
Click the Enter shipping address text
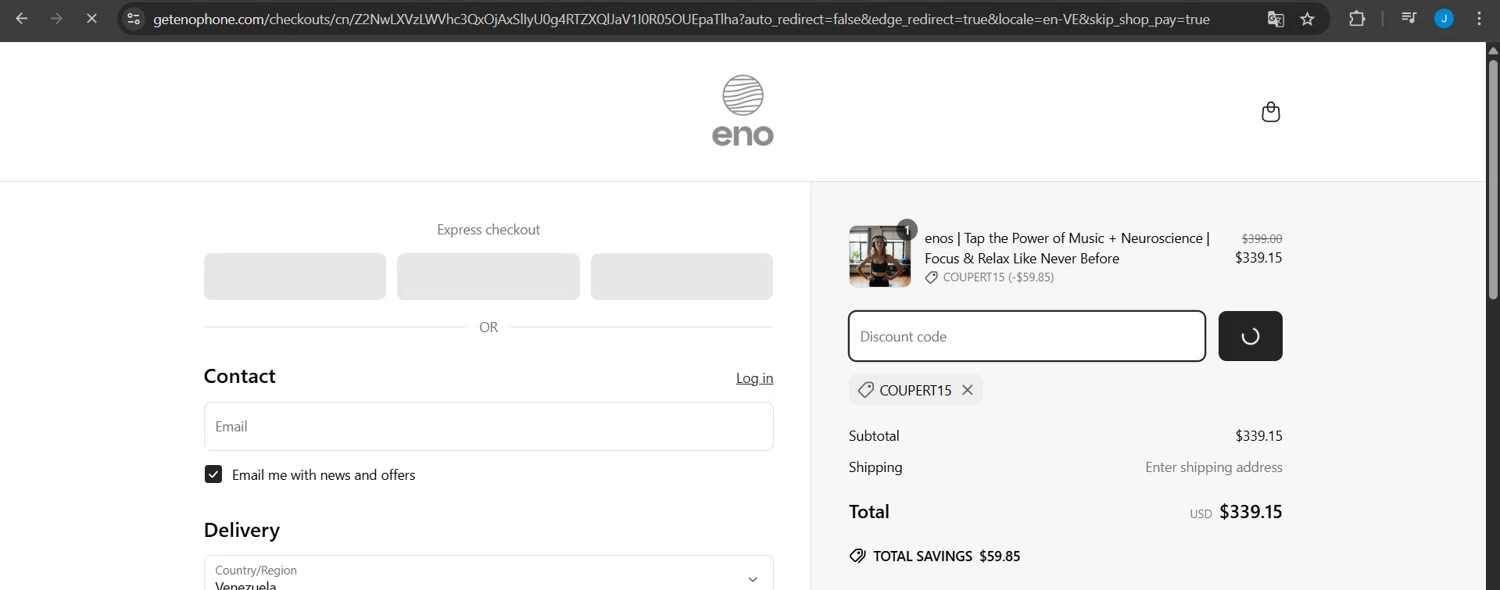point(1214,467)
